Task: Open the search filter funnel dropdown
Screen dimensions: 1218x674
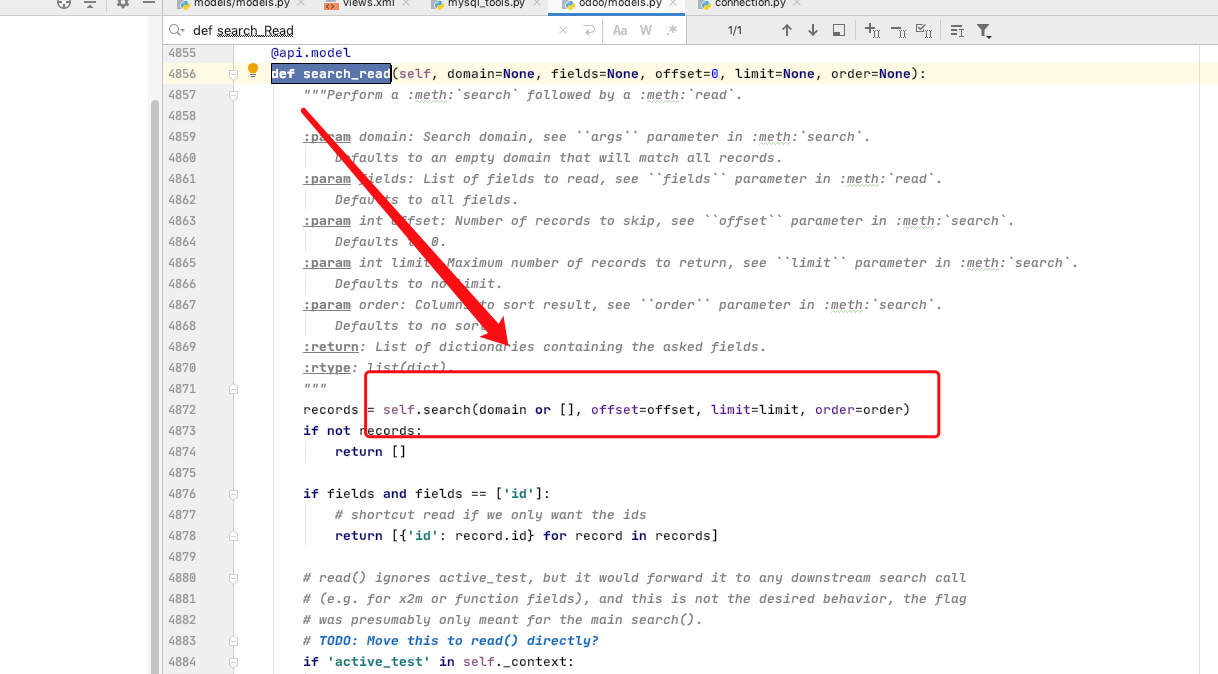Action: point(984,31)
